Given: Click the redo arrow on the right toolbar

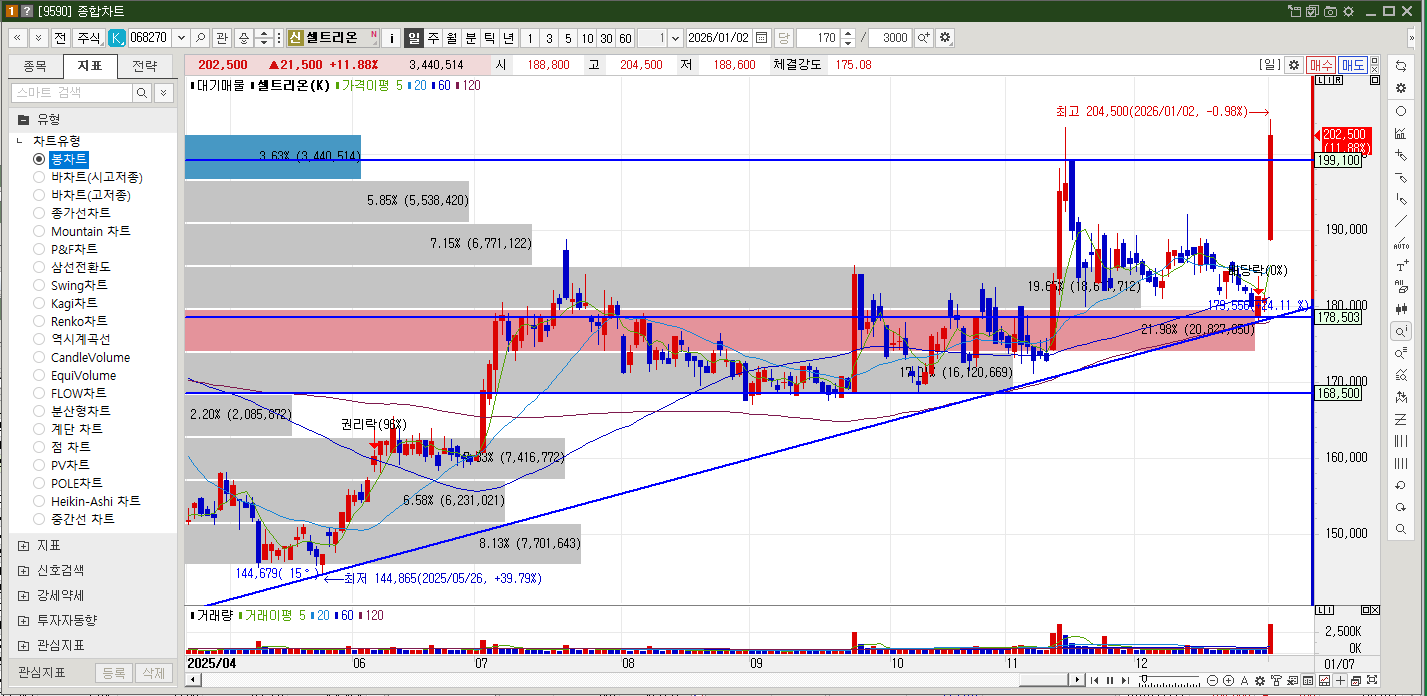Looking at the screenshot, I should pyautogui.click(x=1401, y=507).
